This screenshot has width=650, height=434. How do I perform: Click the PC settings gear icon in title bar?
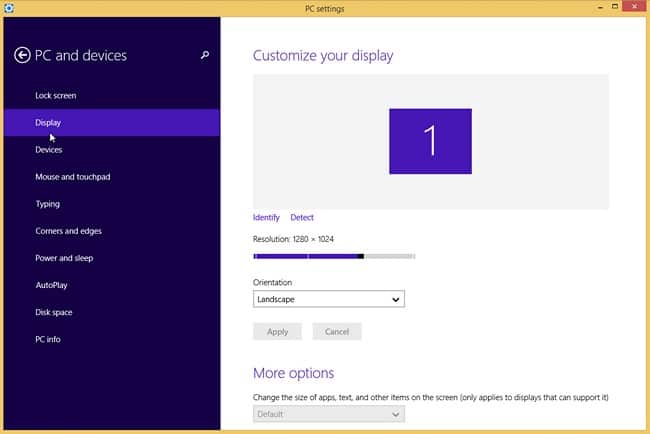point(10,8)
